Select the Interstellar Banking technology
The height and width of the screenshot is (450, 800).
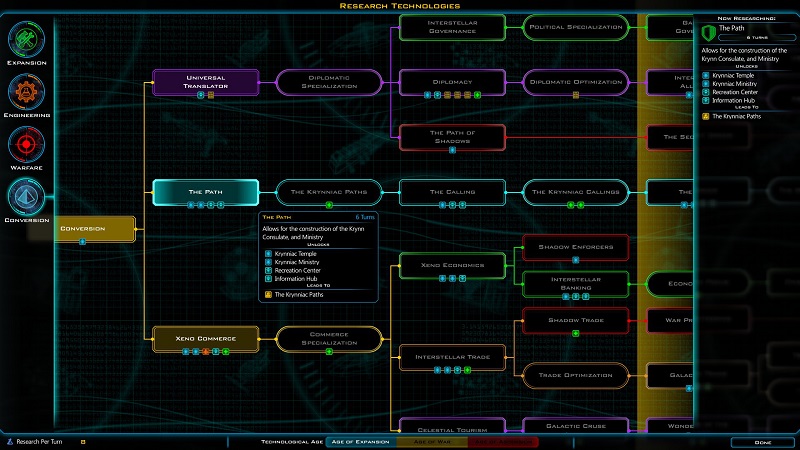[x=576, y=284]
